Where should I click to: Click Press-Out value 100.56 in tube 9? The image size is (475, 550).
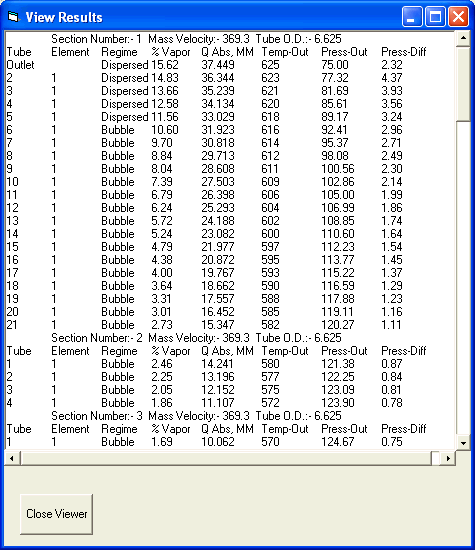[338, 169]
